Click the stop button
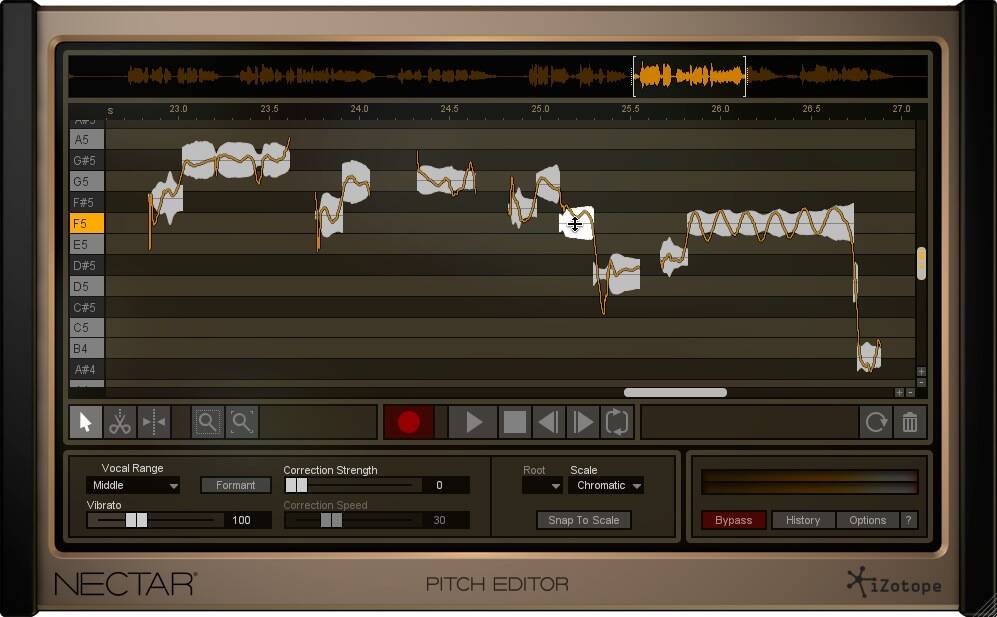This screenshot has width=997, height=617. click(514, 422)
